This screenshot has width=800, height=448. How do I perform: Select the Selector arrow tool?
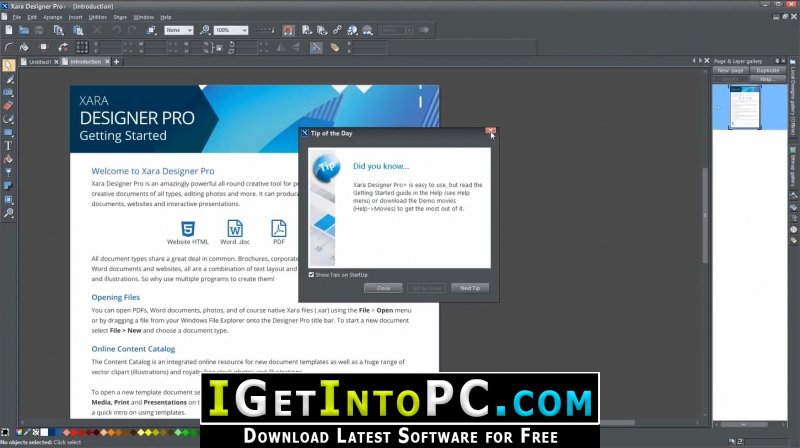tap(8, 65)
